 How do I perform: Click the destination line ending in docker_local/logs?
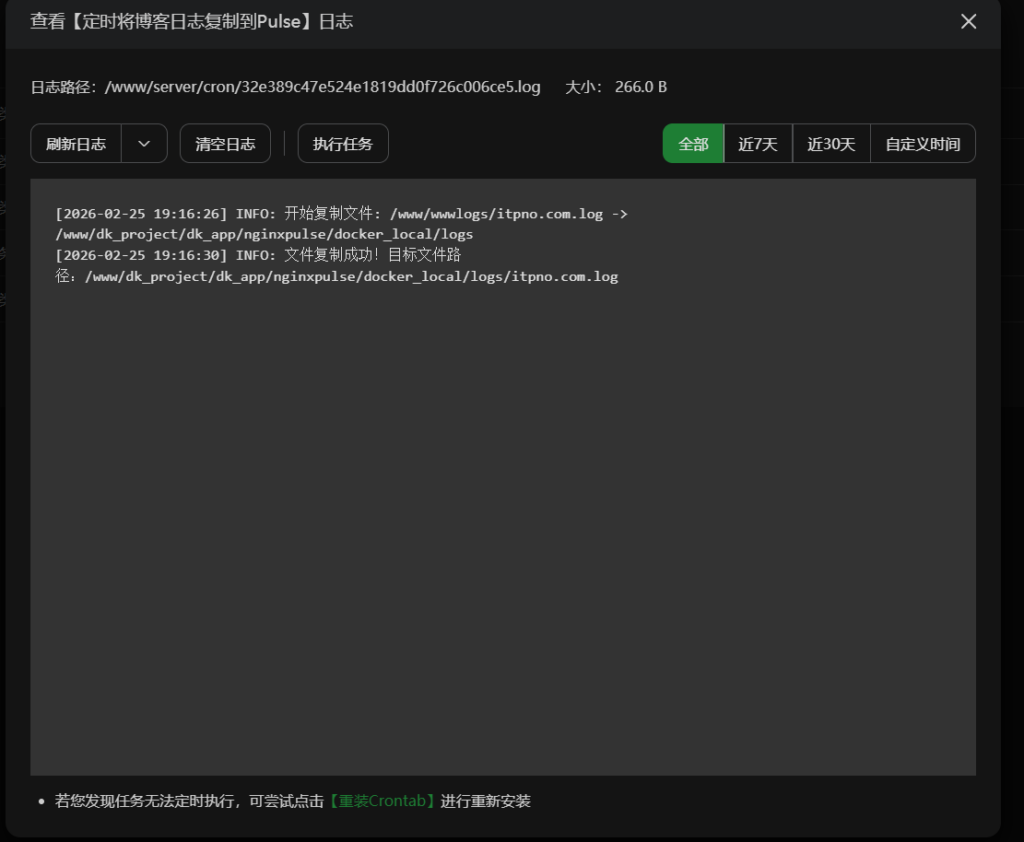pyautogui.click(x=264, y=234)
